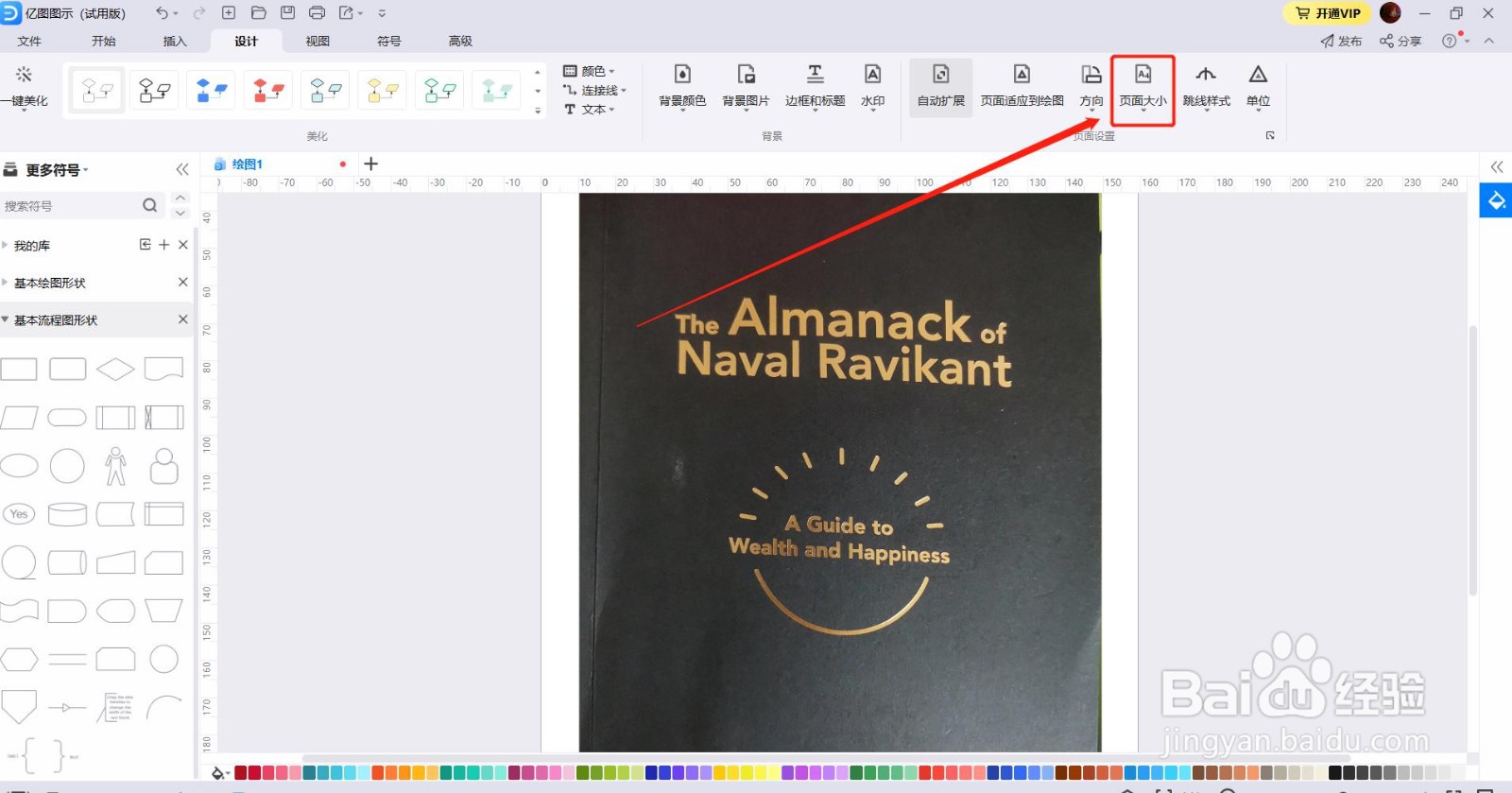Open the Page Size (页面大小) dropdown
Screen dimensions: 1512x793
1143,89
